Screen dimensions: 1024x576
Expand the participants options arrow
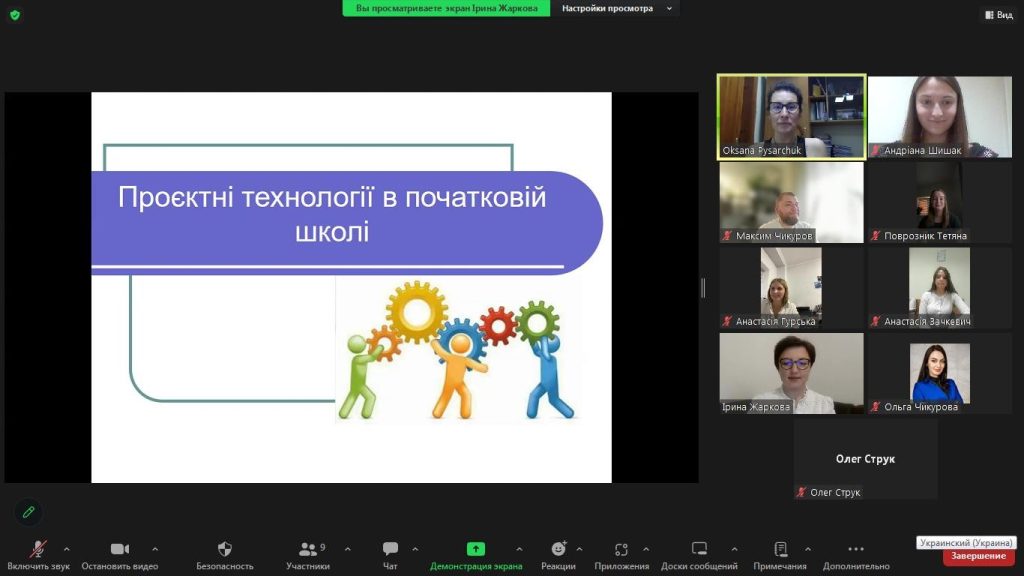coord(347,549)
